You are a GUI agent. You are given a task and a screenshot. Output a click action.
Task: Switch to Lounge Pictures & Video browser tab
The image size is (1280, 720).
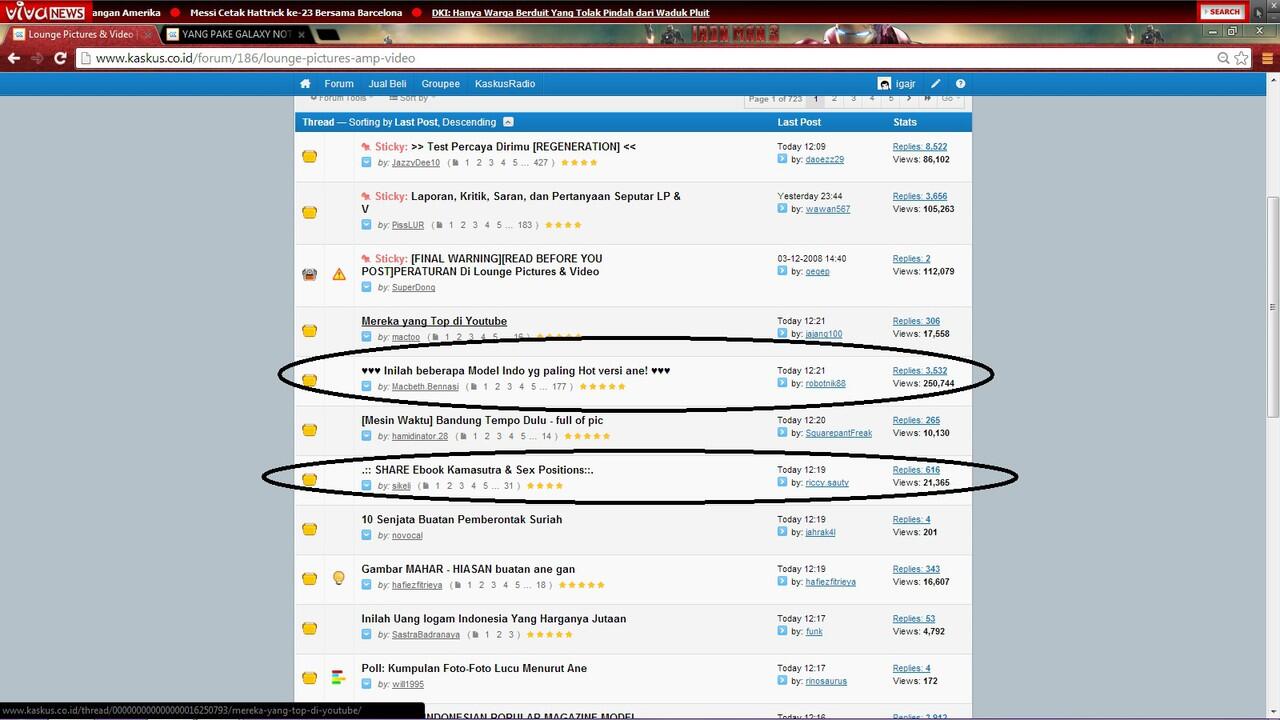(80, 34)
